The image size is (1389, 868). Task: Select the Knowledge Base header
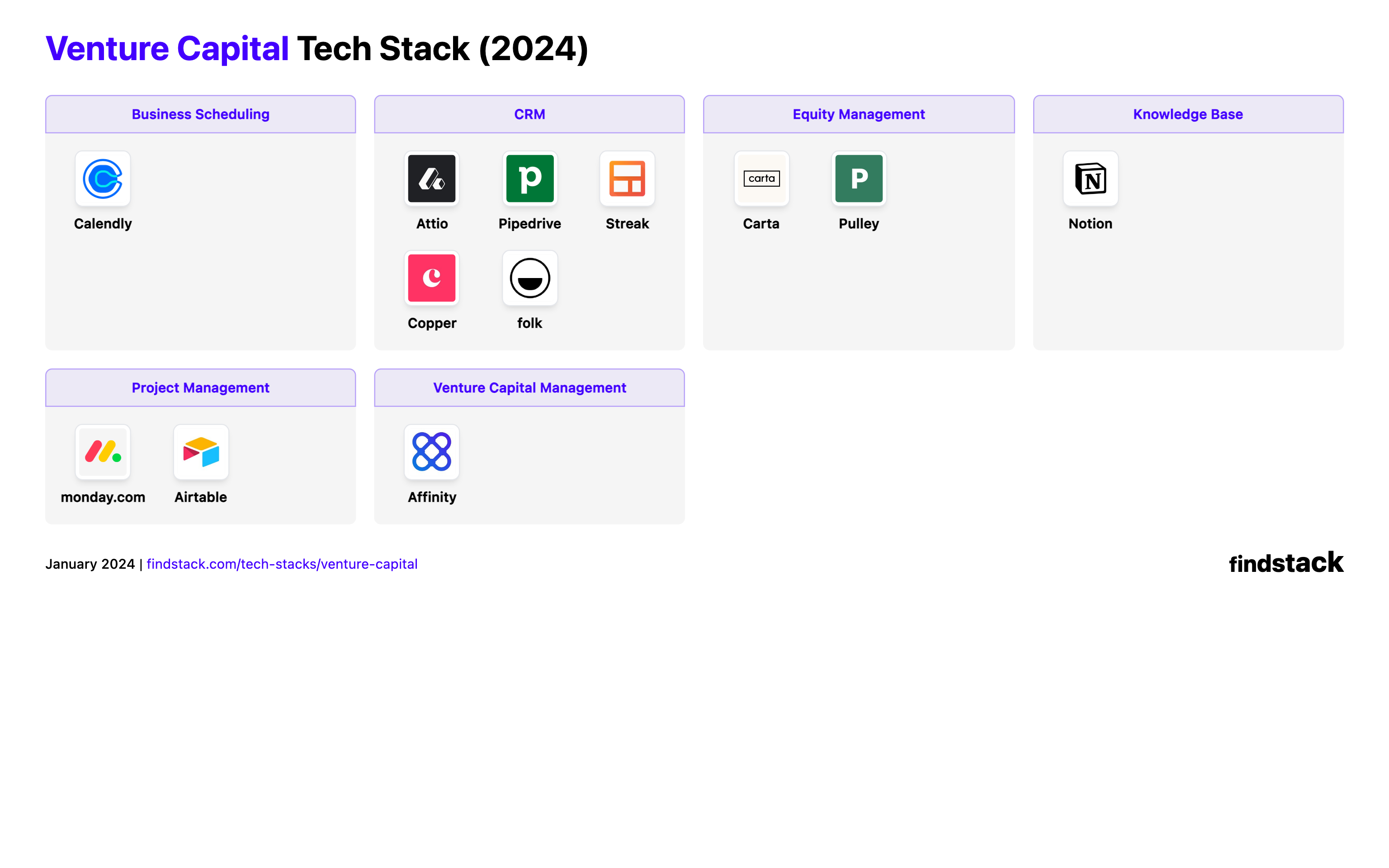(1187, 114)
